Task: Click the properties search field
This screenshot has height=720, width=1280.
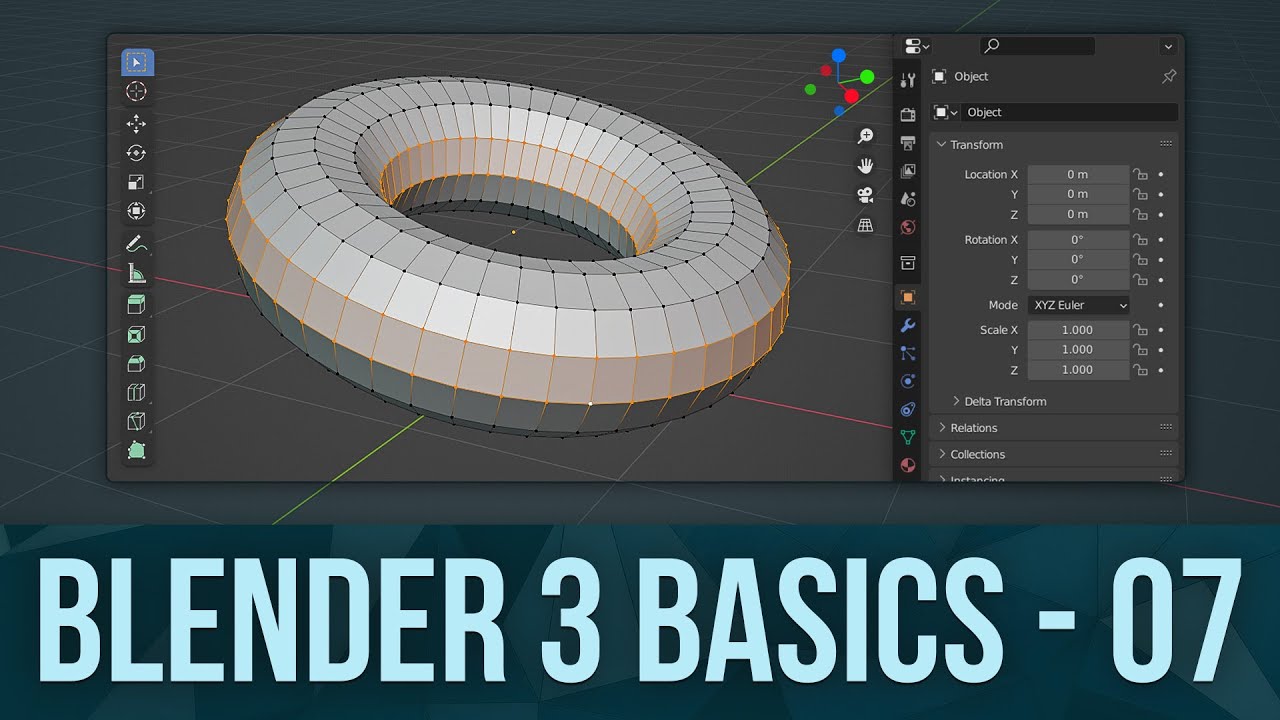Action: point(1037,46)
